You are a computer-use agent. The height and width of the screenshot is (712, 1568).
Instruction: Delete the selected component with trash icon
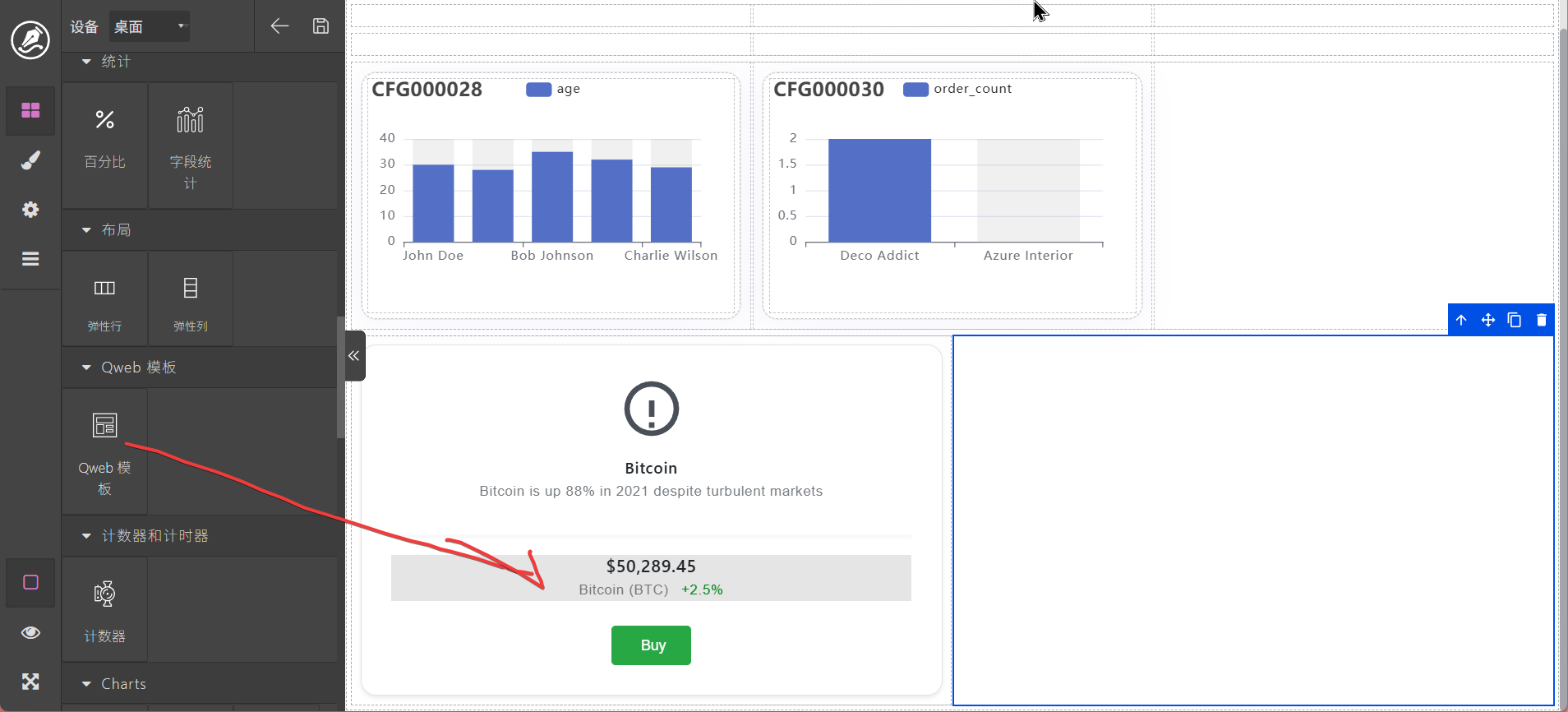coord(1541,320)
